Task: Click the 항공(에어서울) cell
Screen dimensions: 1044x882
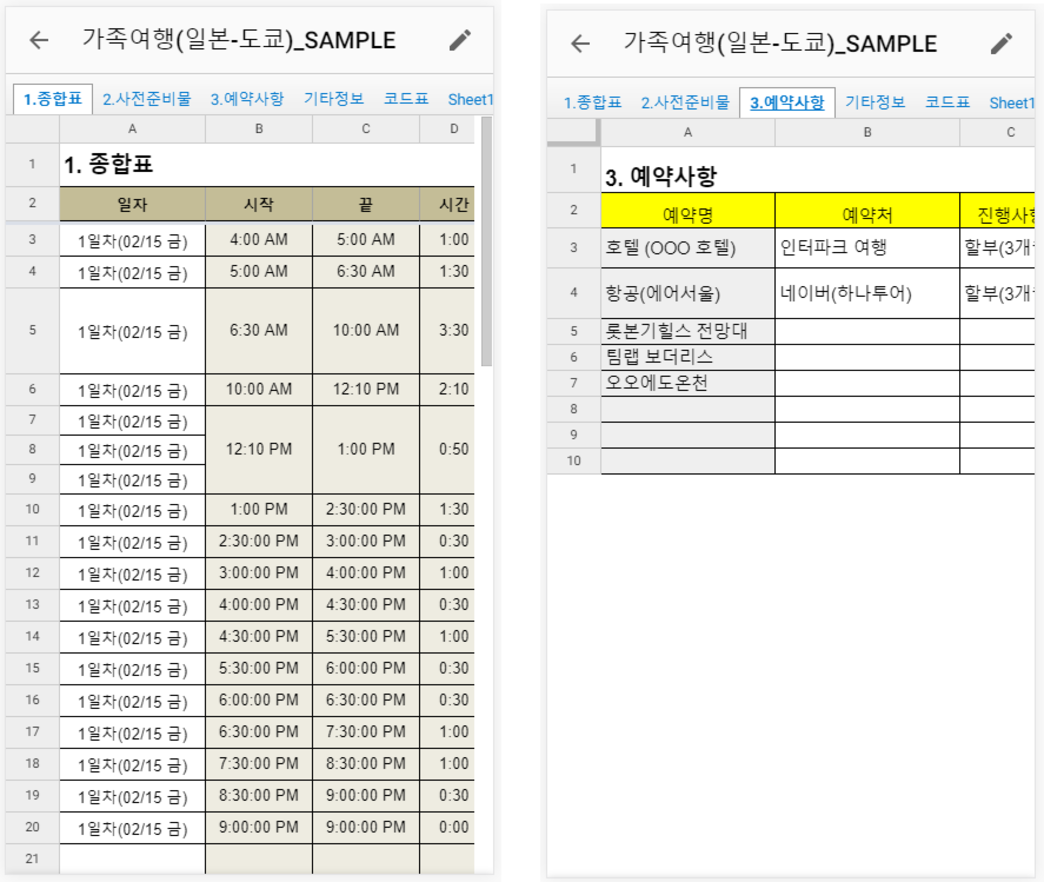Action: (x=687, y=293)
